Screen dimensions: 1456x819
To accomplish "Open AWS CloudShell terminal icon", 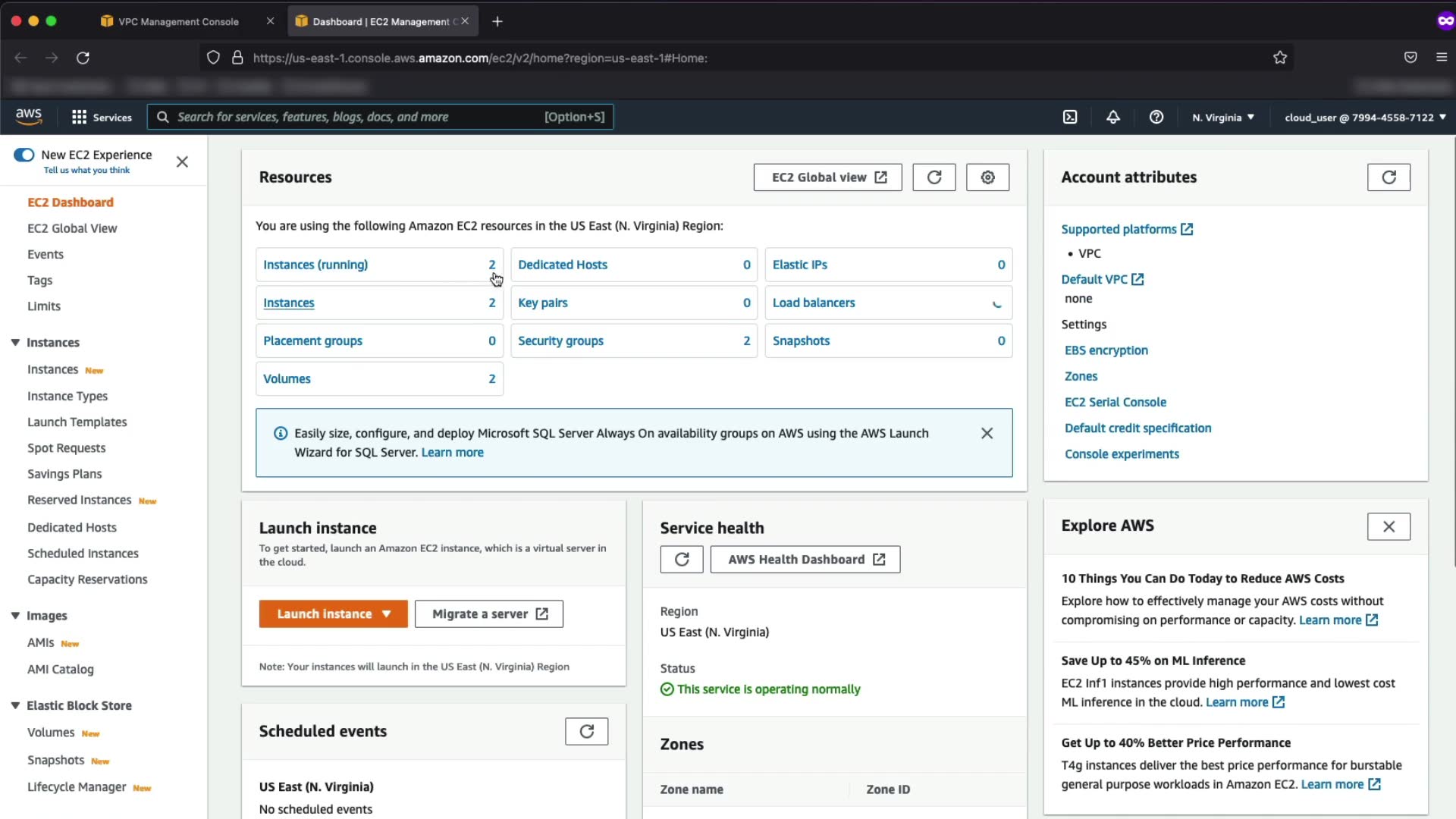I will [1070, 117].
